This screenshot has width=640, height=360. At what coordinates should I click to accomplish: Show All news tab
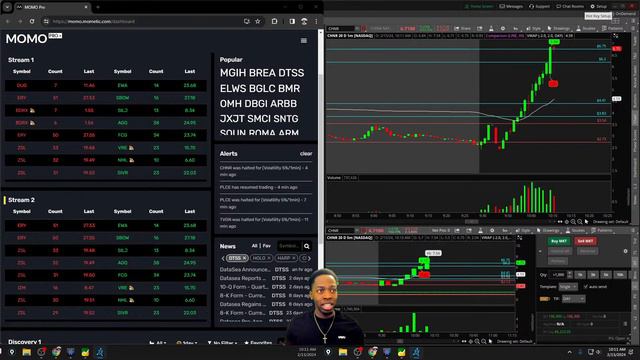tap(254, 246)
